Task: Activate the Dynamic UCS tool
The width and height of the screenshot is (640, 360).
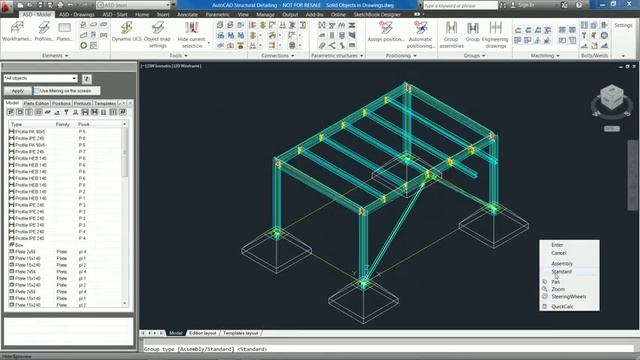Action: (x=127, y=31)
